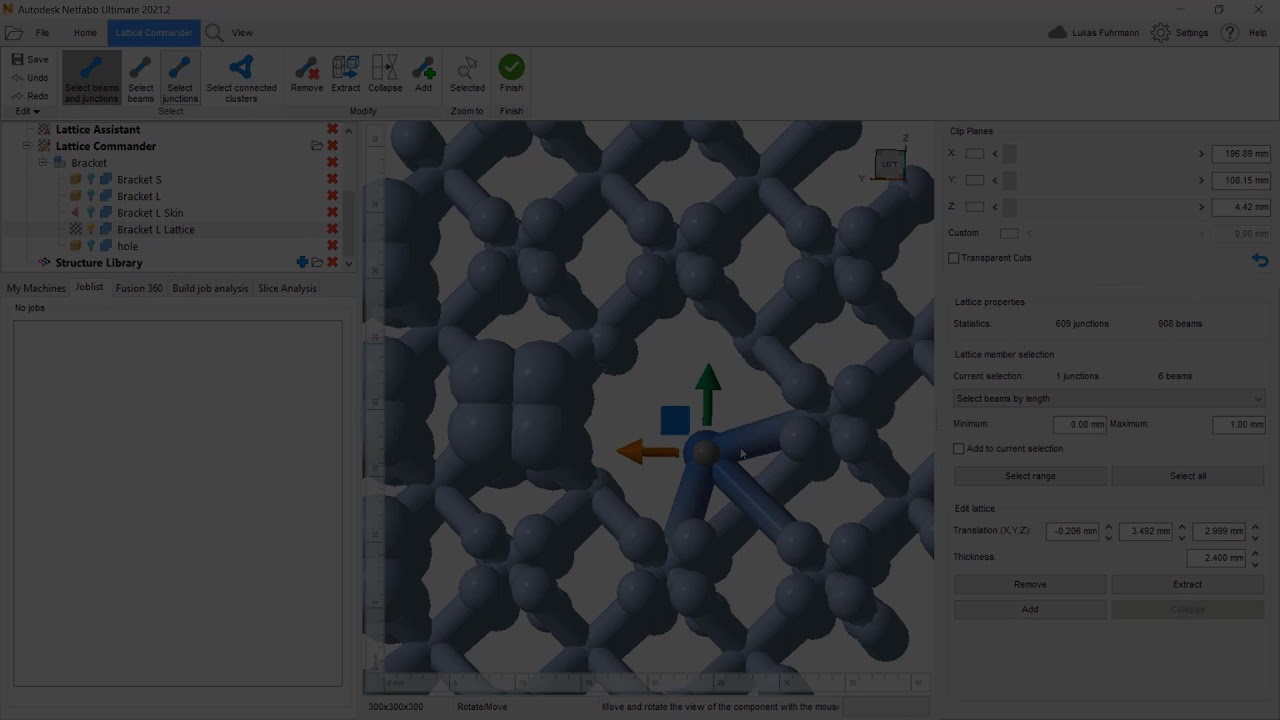Toggle hole part visibility bulb

(x=91, y=246)
